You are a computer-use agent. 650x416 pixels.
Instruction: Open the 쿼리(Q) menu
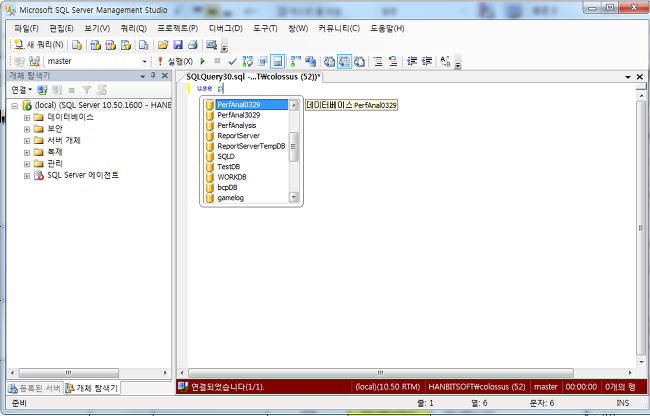[133, 28]
